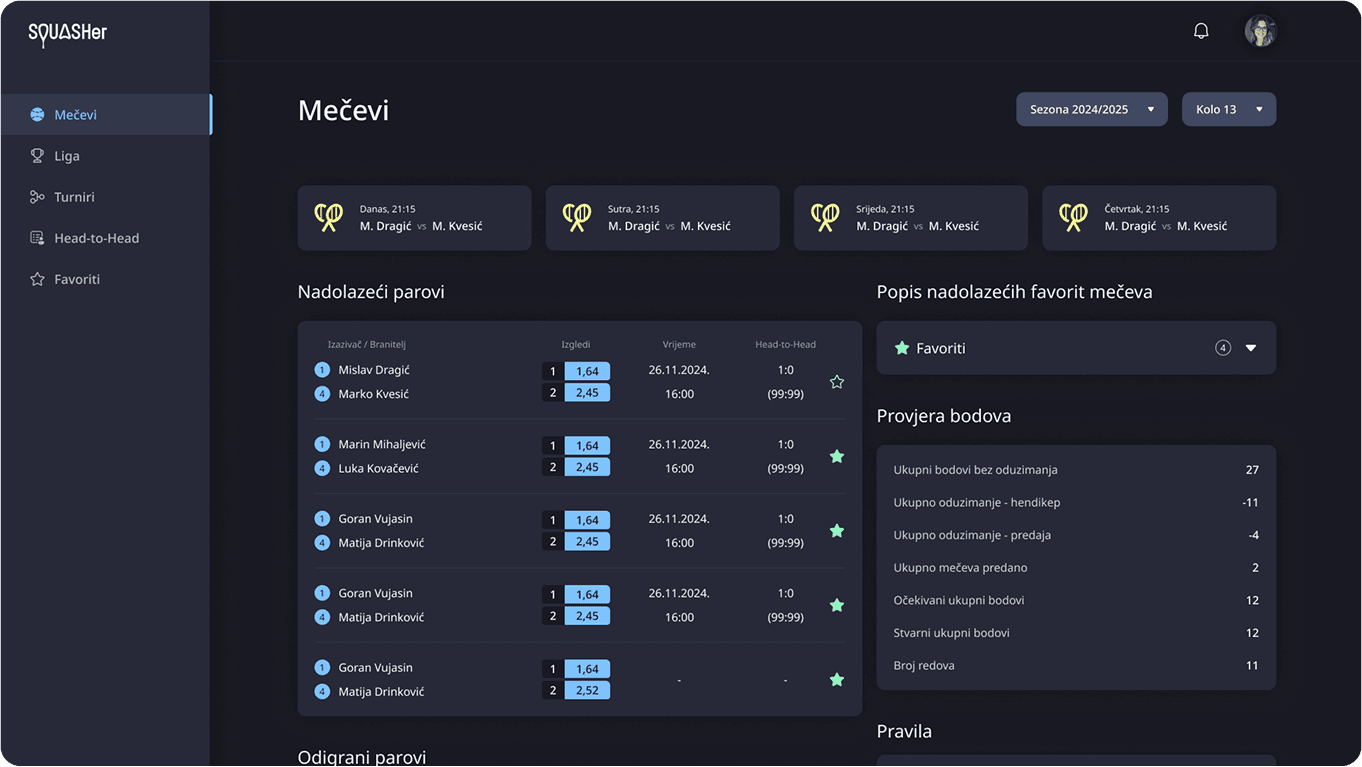Unfavorite the Marin Mihaljević match star
1362x767 pixels.
pyautogui.click(x=836, y=456)
